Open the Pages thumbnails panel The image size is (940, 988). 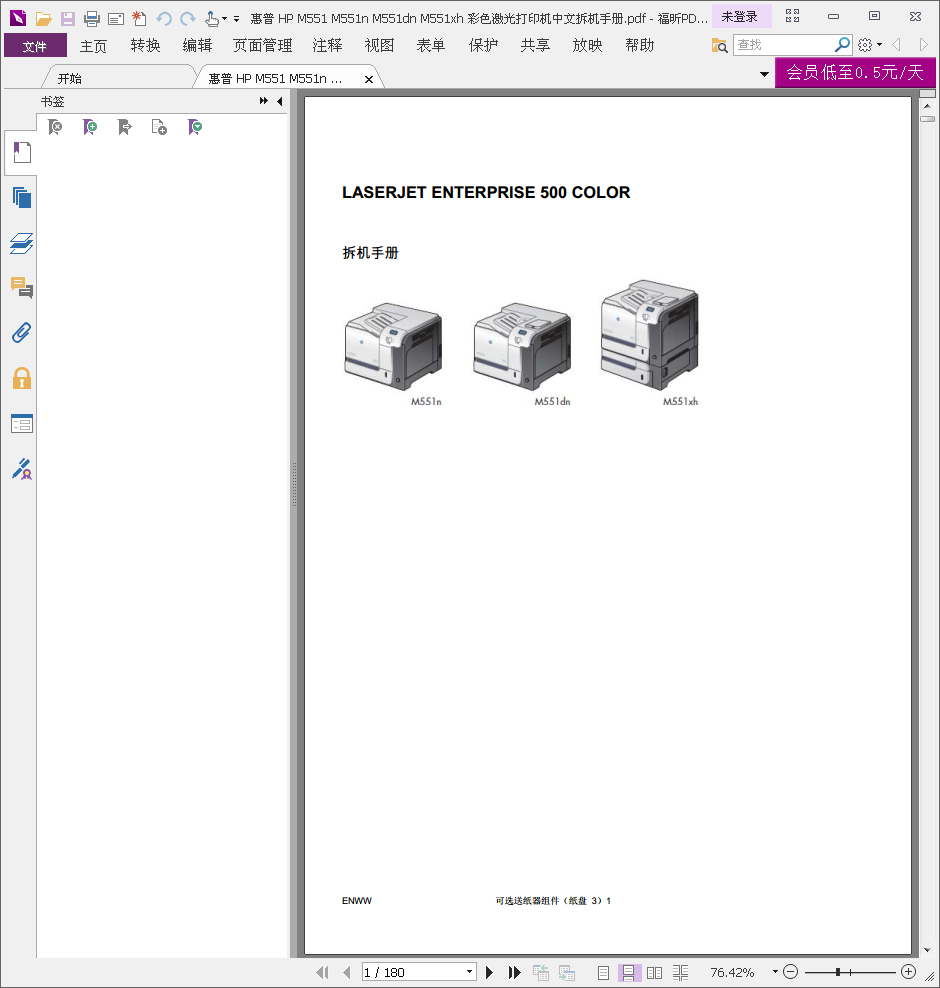pos(22,198)
